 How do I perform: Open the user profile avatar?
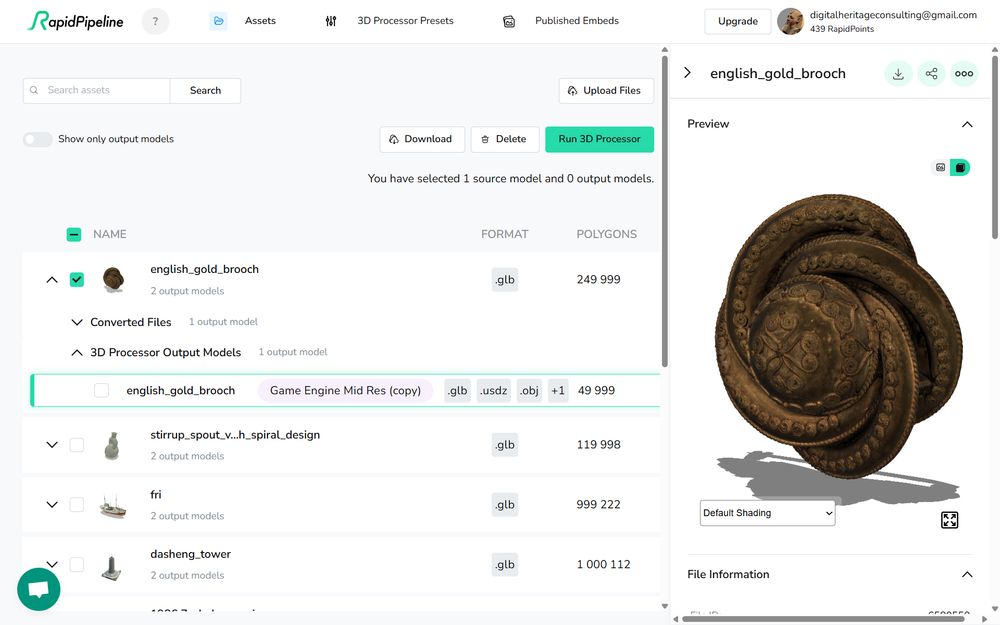pyautogui.click(x=790, y=21)
